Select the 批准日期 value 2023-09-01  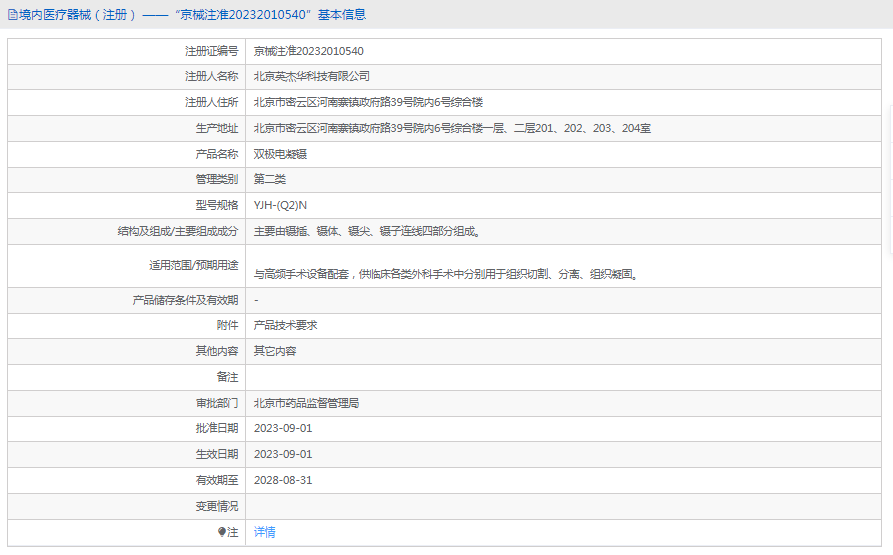[283, 429]
